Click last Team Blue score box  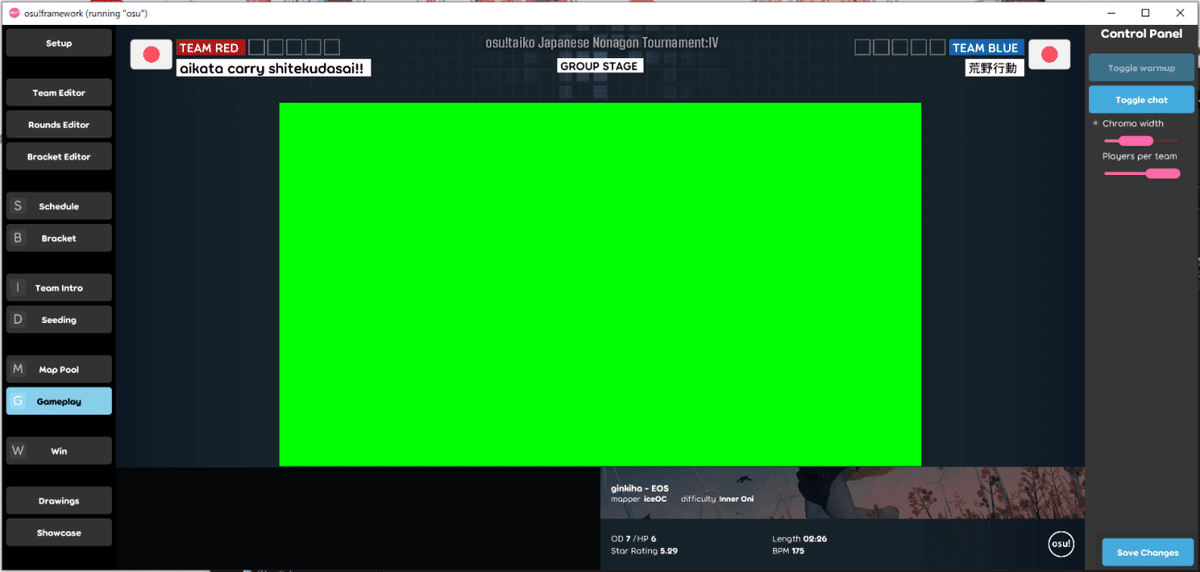point(937,47)
